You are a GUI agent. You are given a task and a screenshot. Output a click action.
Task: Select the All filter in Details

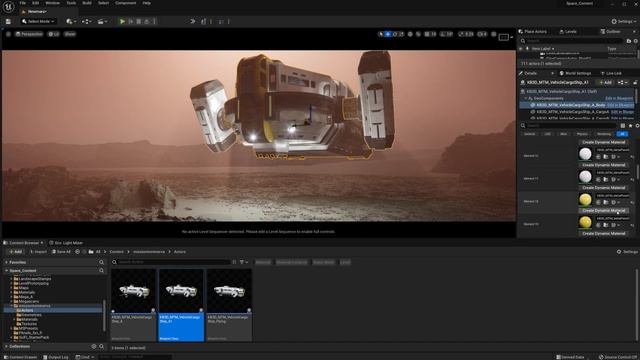622,134
